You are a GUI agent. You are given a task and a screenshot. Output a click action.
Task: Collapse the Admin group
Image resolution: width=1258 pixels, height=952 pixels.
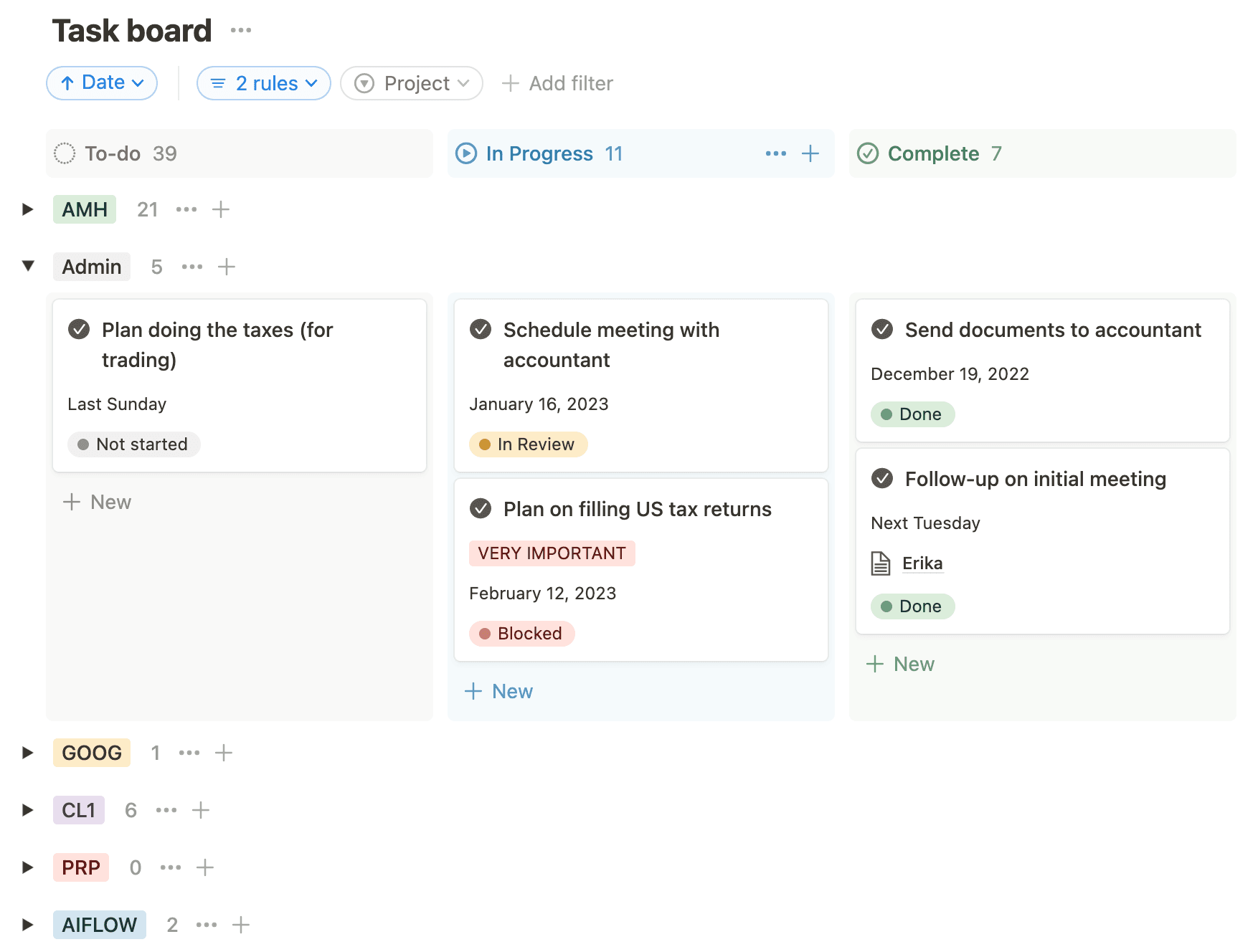[27, 266]
